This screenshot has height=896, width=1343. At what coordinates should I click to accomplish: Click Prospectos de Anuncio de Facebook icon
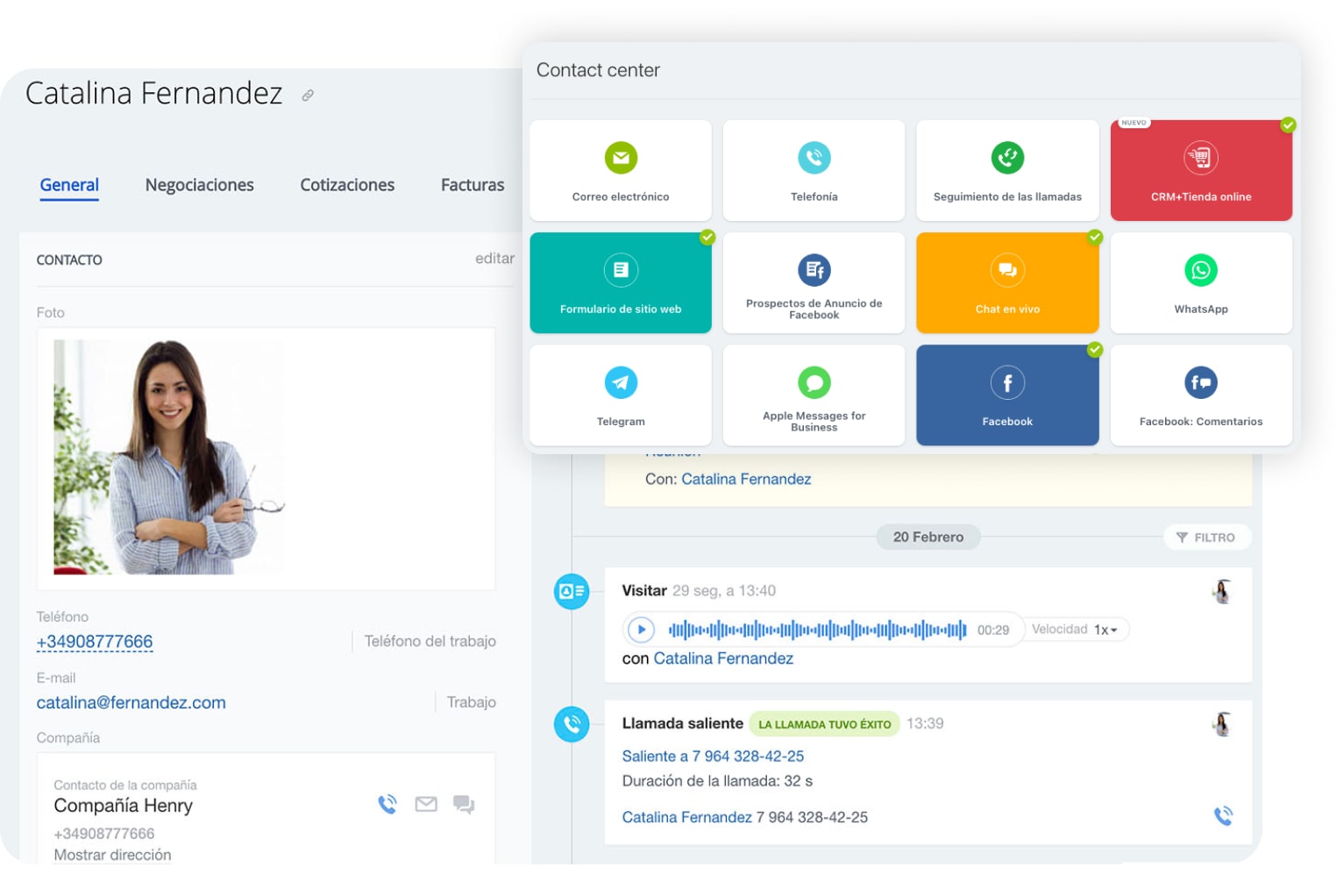pos(814,271)
